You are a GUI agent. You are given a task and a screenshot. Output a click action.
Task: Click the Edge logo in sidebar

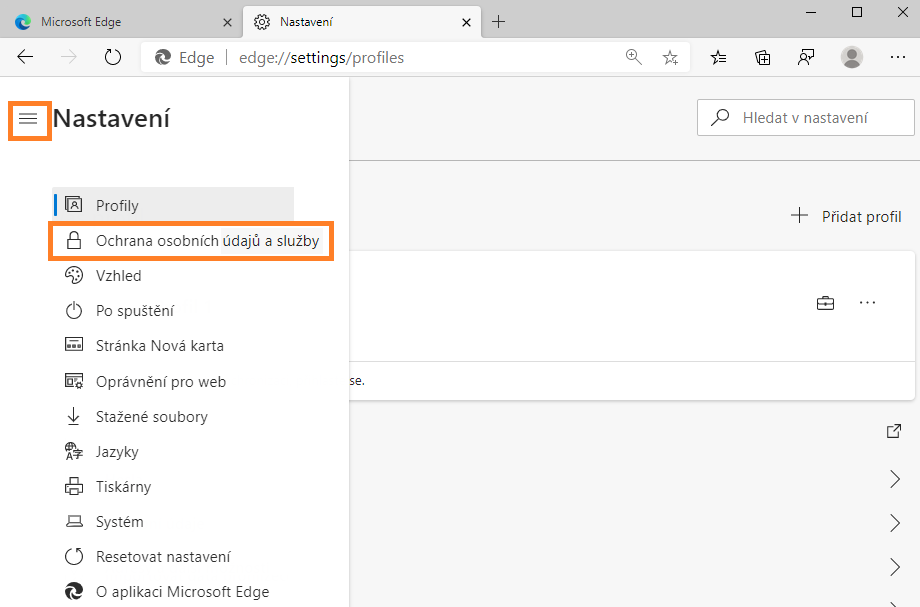(73, 591)
